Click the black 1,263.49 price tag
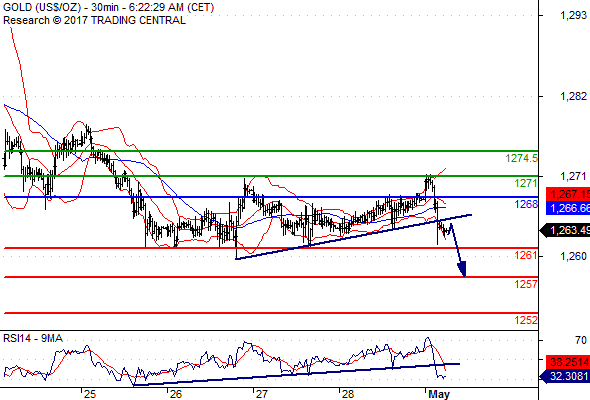This screenshot has width=590, height=400. coord(565,230)
